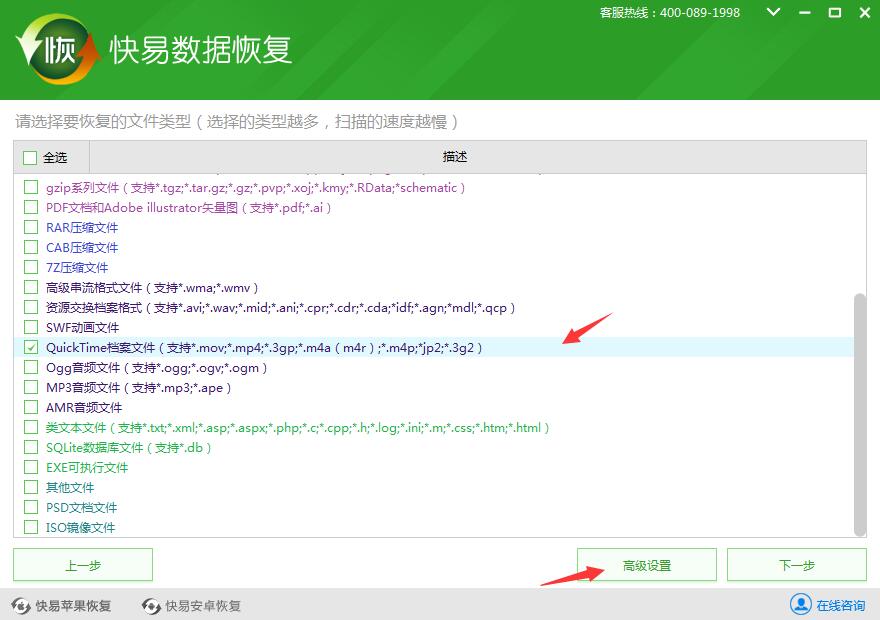Select the RAR压缩文件 row label
Viewport: 880px width, 620px height.
[x=82, y=227]
